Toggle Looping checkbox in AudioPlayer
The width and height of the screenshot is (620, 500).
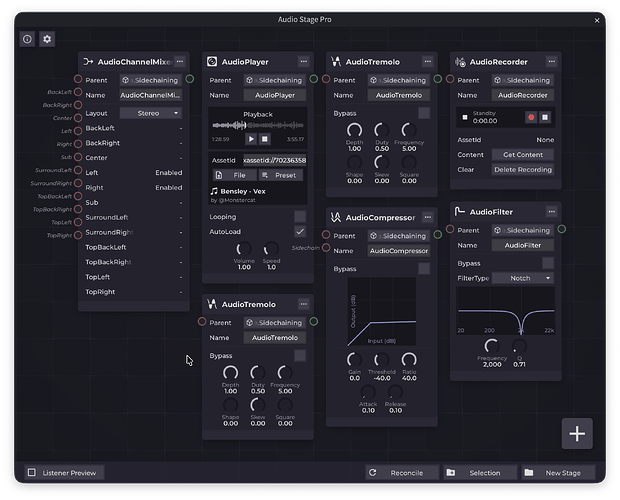pyautogui.click(x=300, y=217)
